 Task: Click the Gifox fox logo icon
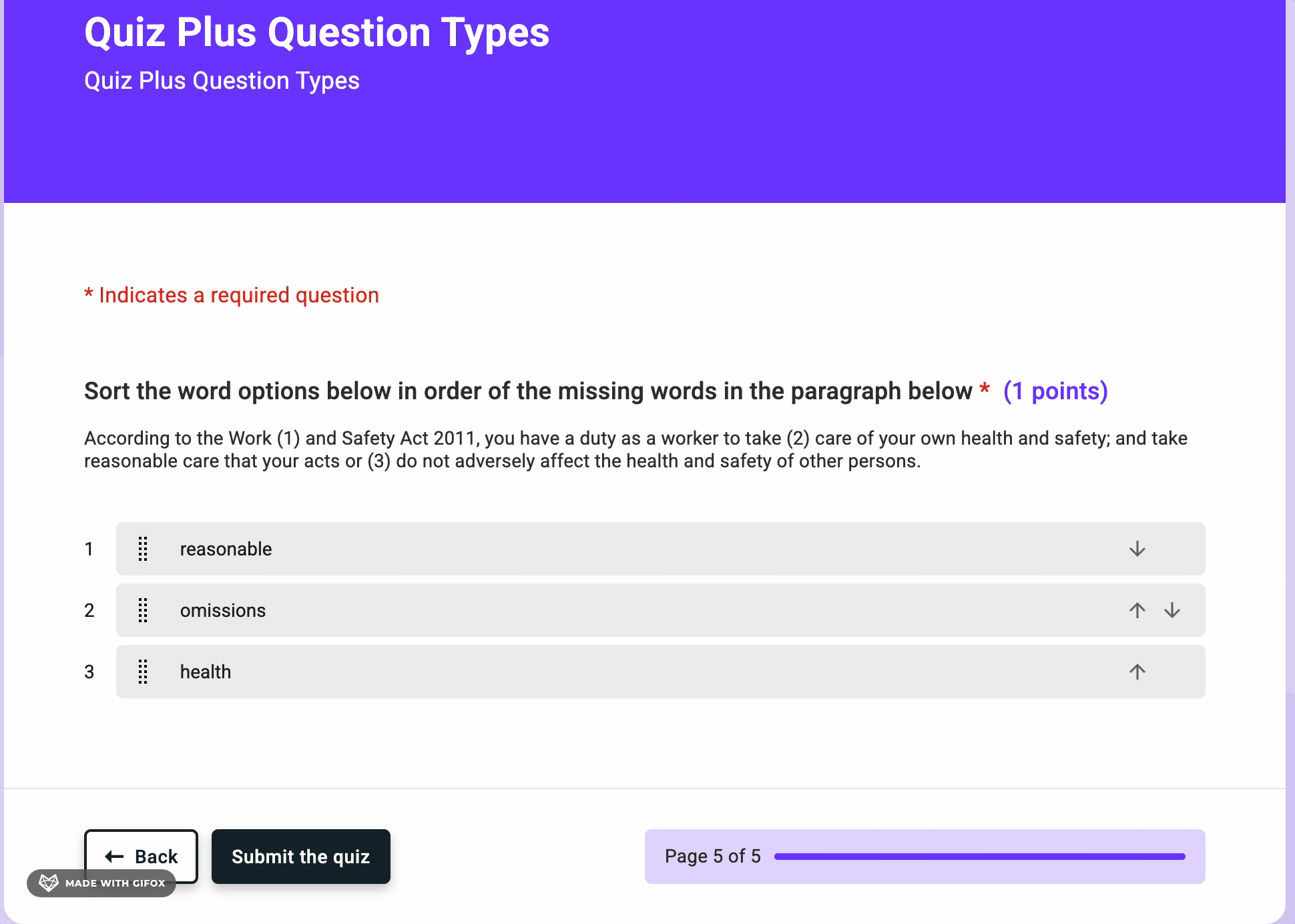(x=49, y=883)
